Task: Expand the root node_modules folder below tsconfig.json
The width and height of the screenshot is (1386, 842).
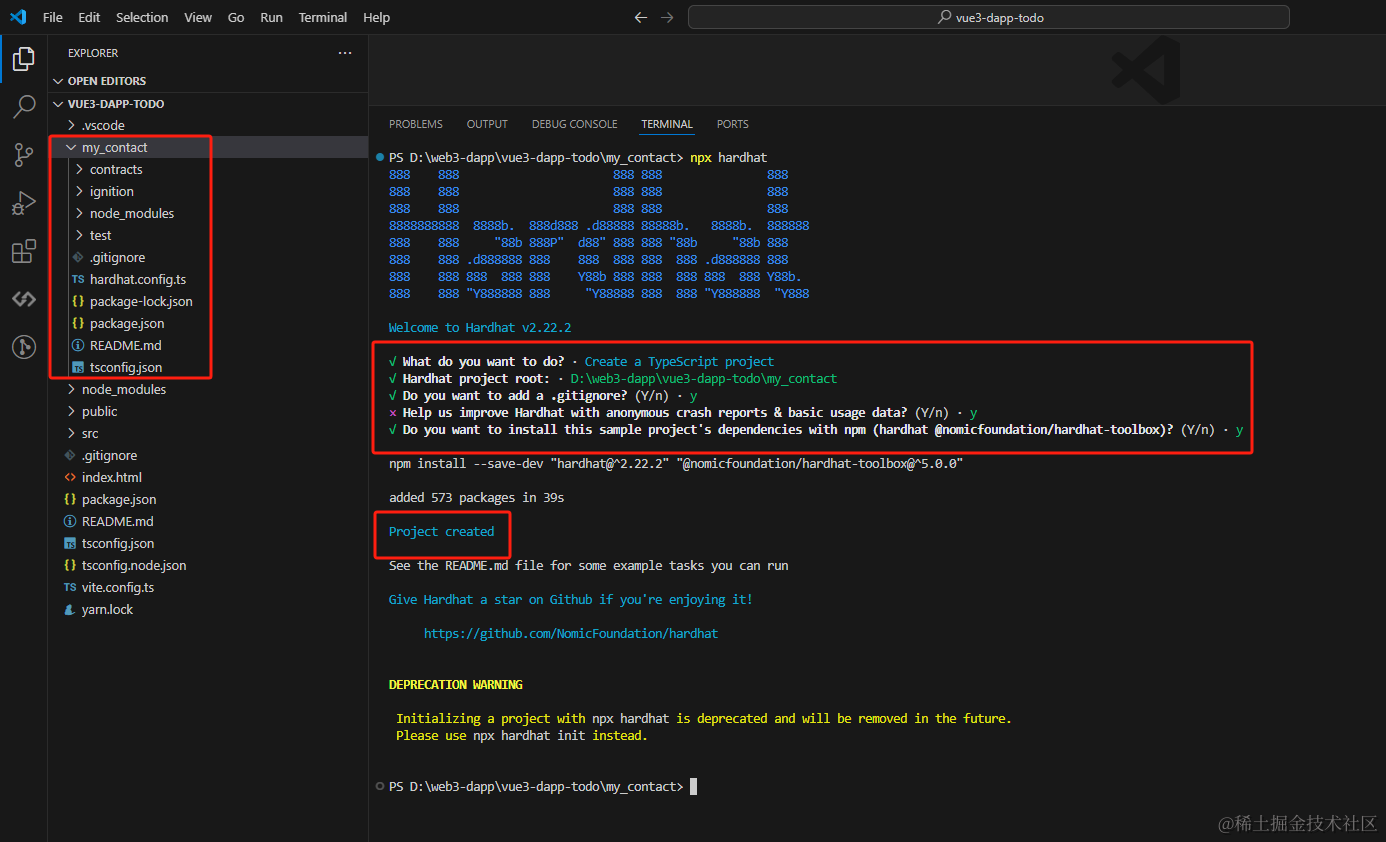Action: coord(208,389)
